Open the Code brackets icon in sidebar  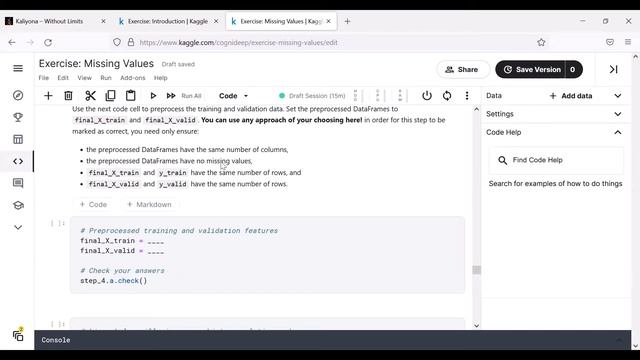click(18, 161)
